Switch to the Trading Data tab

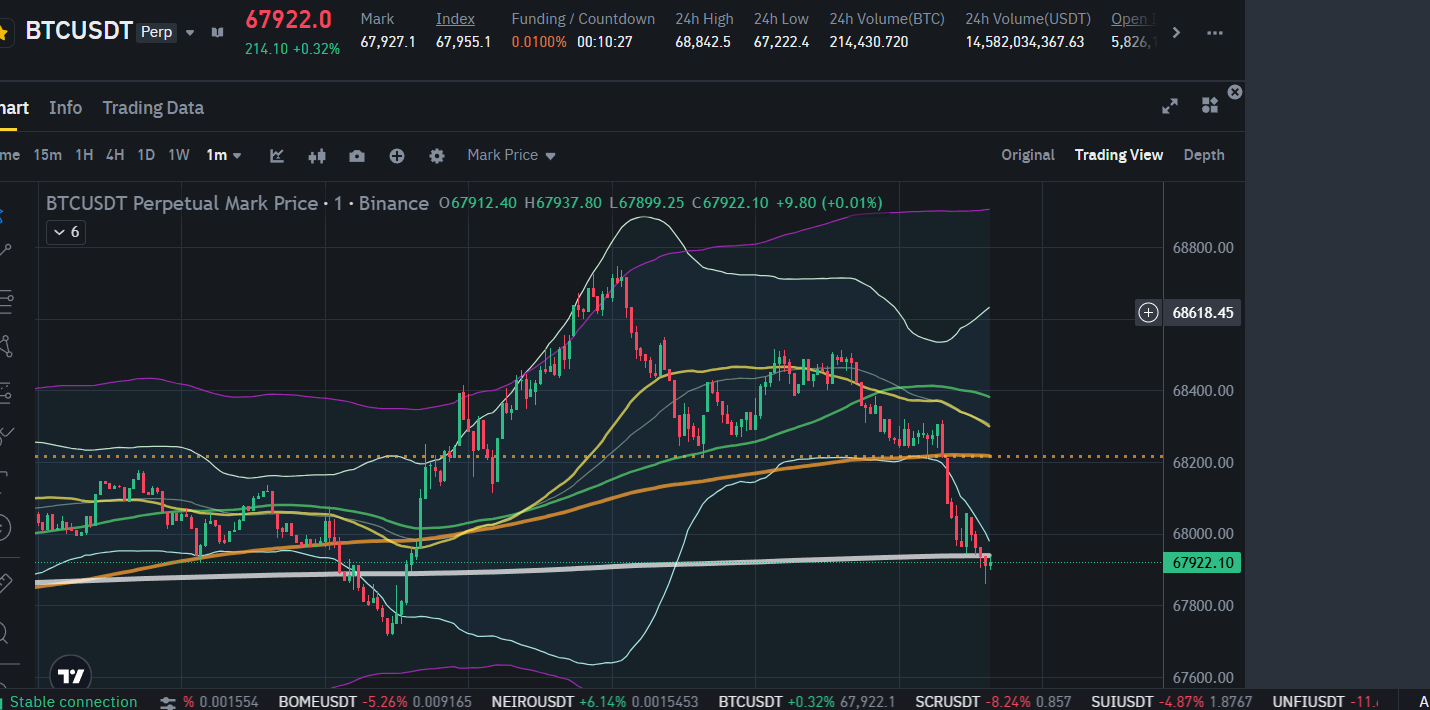153,107
